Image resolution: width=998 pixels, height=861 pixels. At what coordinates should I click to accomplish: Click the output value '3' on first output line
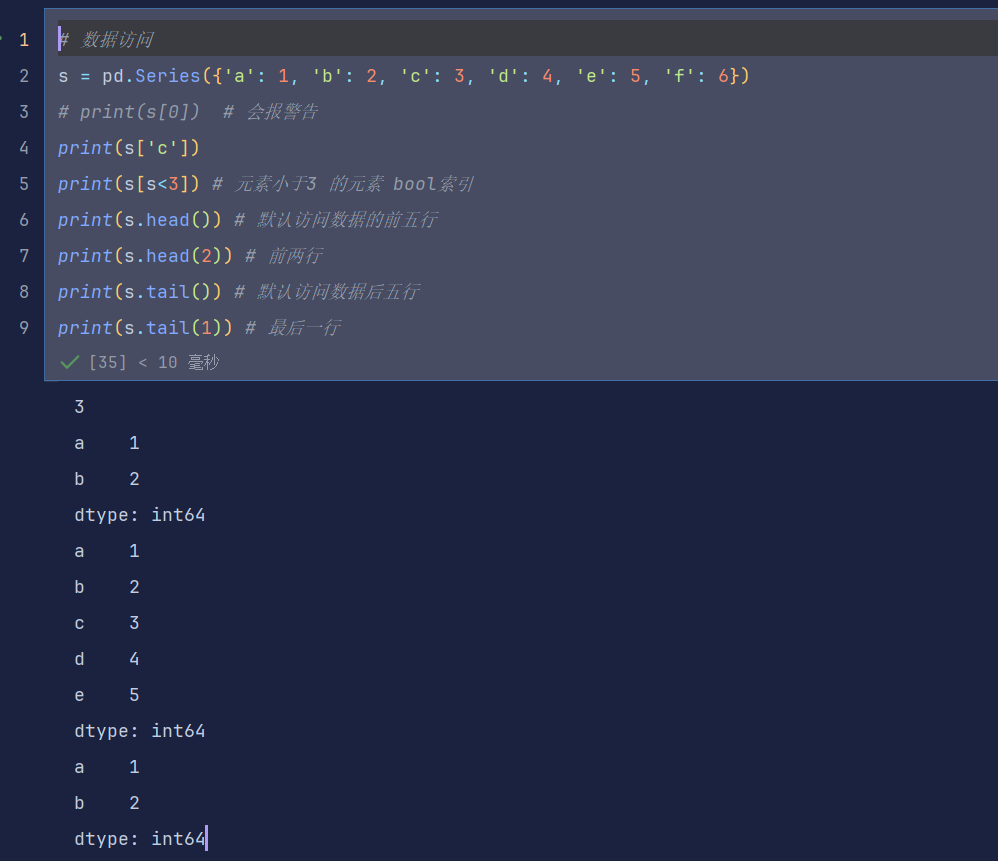coord(79,407)
